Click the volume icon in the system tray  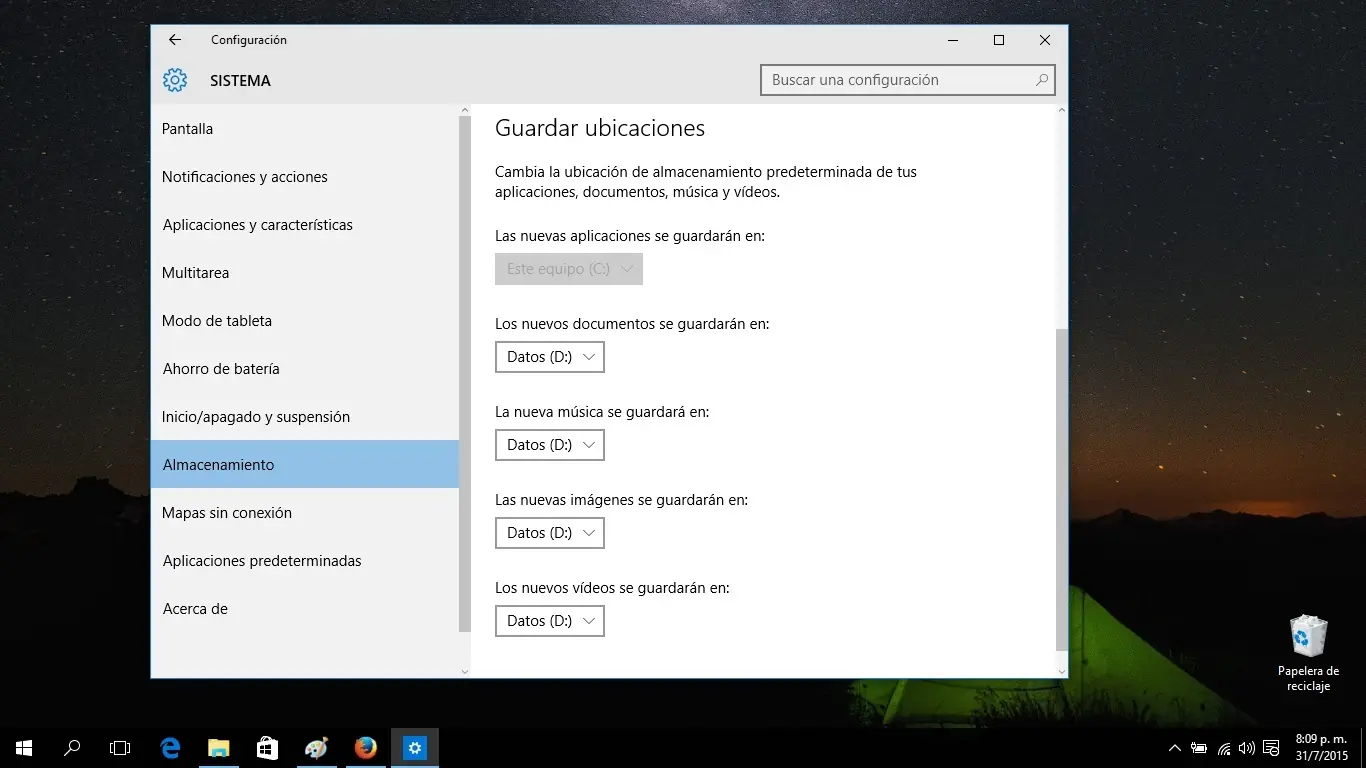coord(1246,747)
